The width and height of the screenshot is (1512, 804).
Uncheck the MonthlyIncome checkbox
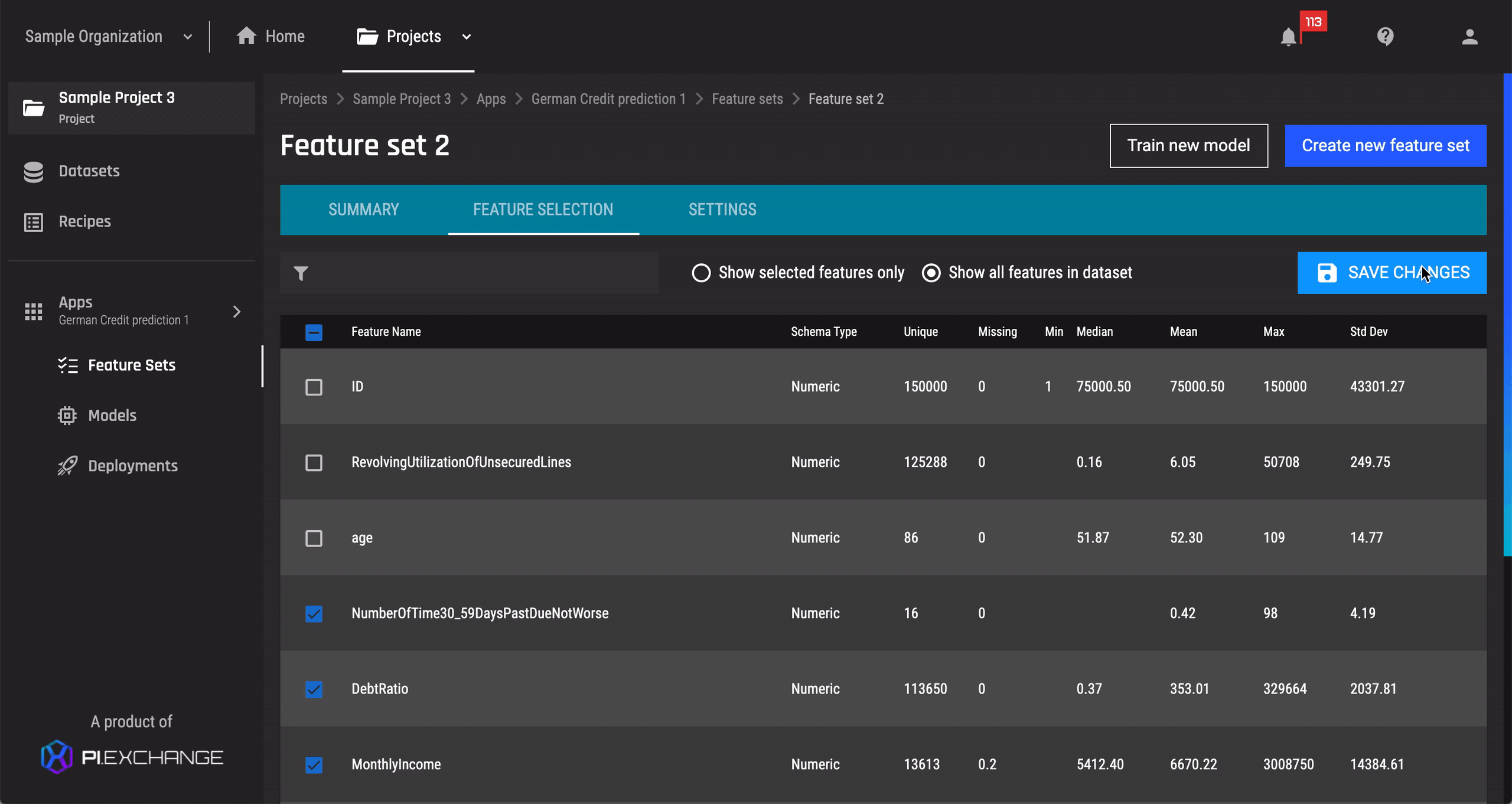tap(314, 765)
